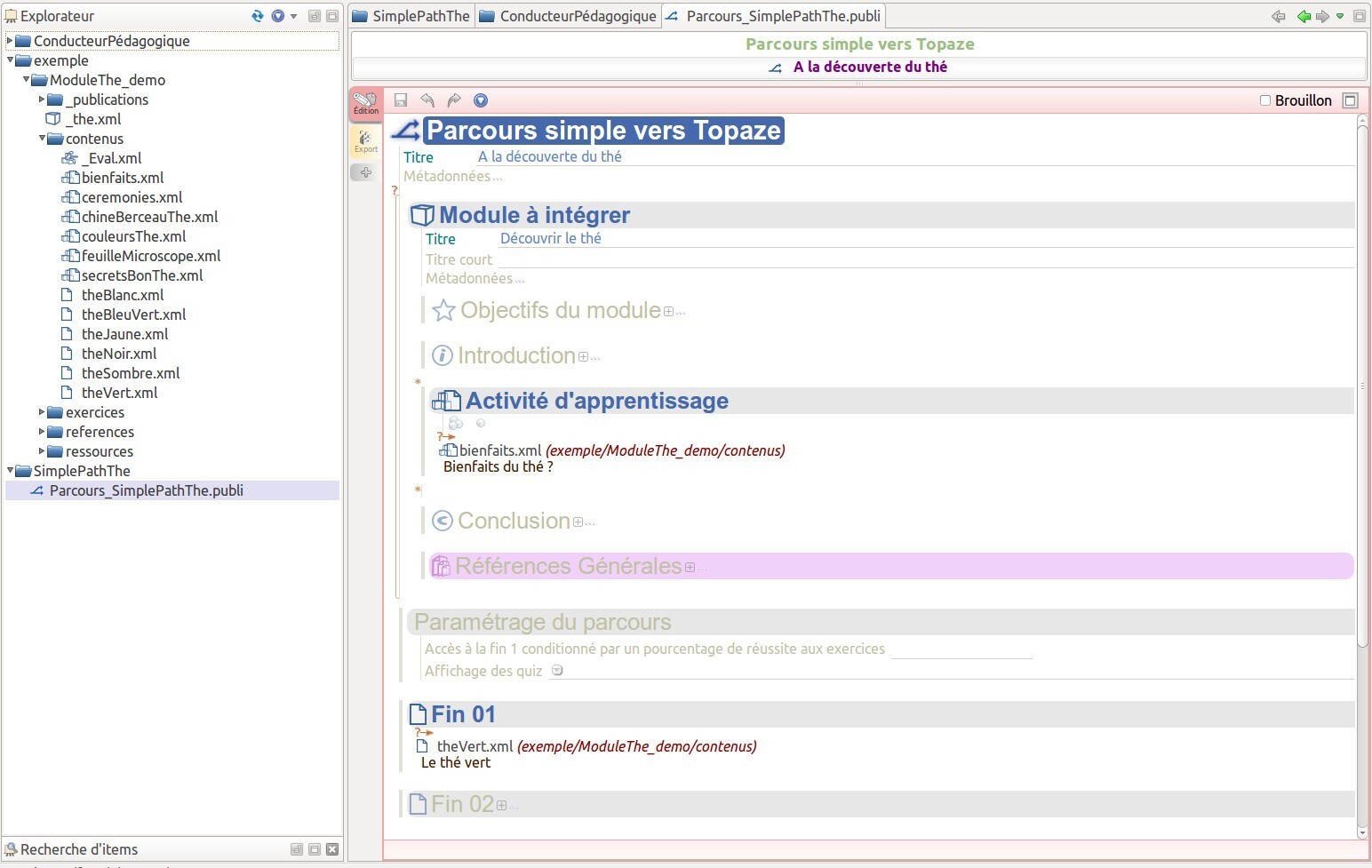Expand the Conclusion section
Viewport: 1372px width, 868px height.
click(x=578, y=522)
